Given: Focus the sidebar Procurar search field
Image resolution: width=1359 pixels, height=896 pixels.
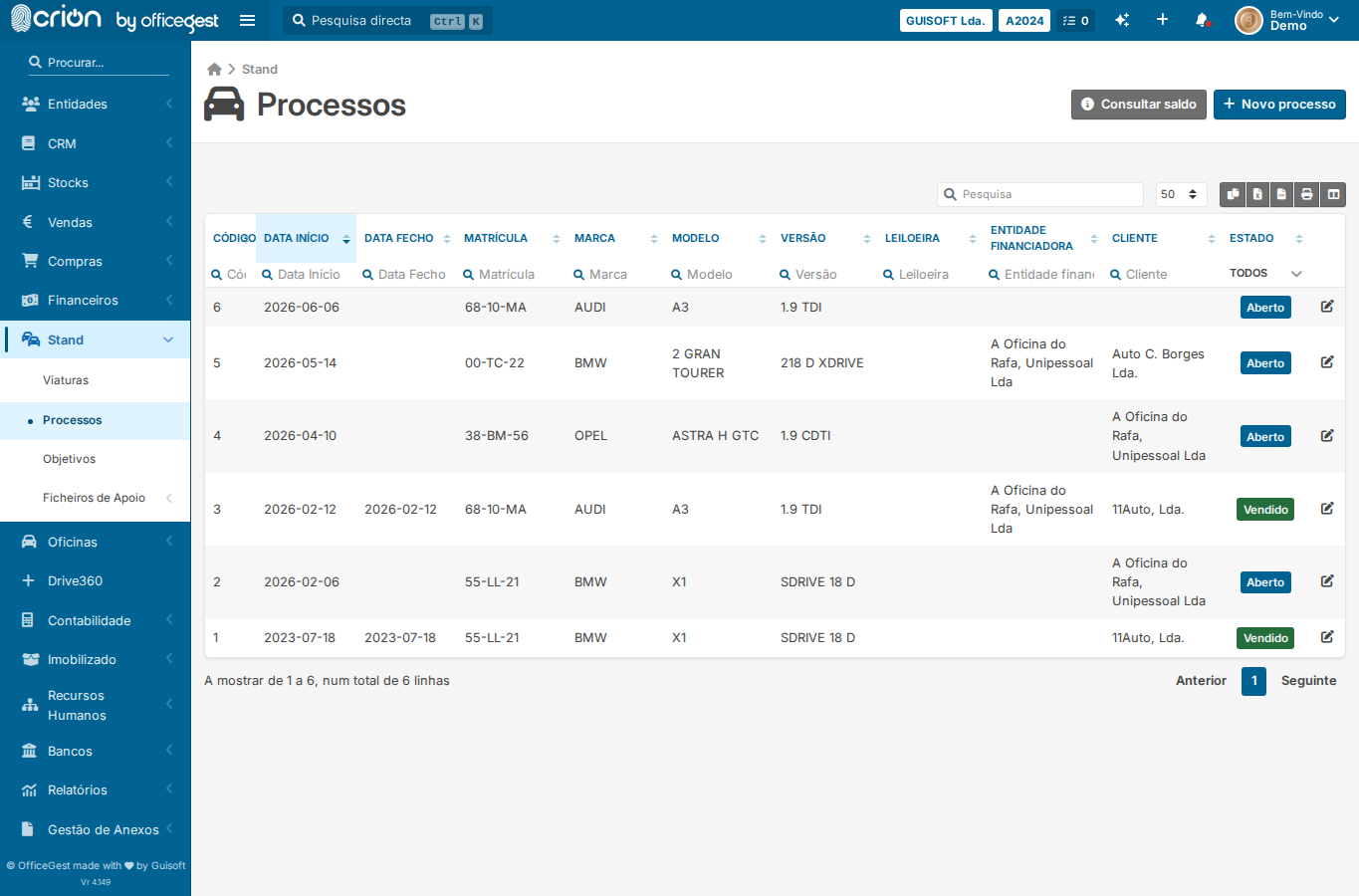Looking at the screenshot, I should (99, 62).
